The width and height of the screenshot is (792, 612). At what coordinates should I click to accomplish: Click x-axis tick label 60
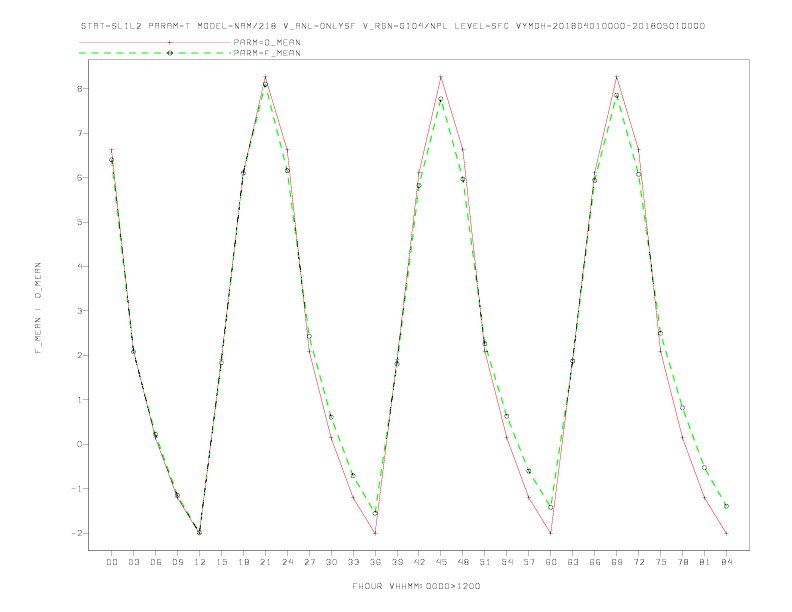[x=551, y=562]
